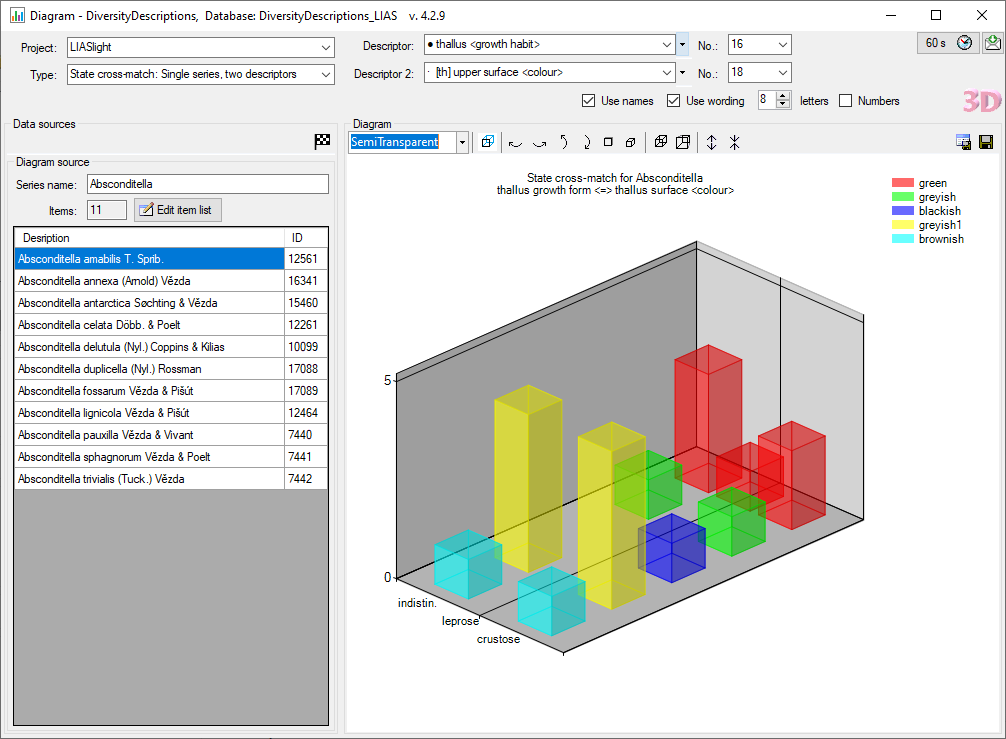Click the ID column header

[306, 238]
